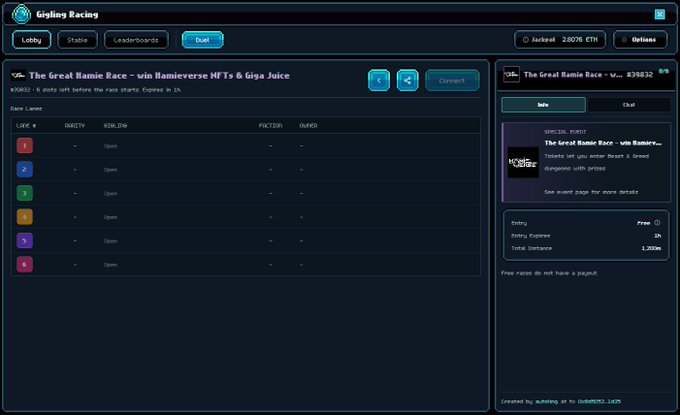Click the GIGLING column header
This screenshot has width=680, height=415.
click(115, 125)
